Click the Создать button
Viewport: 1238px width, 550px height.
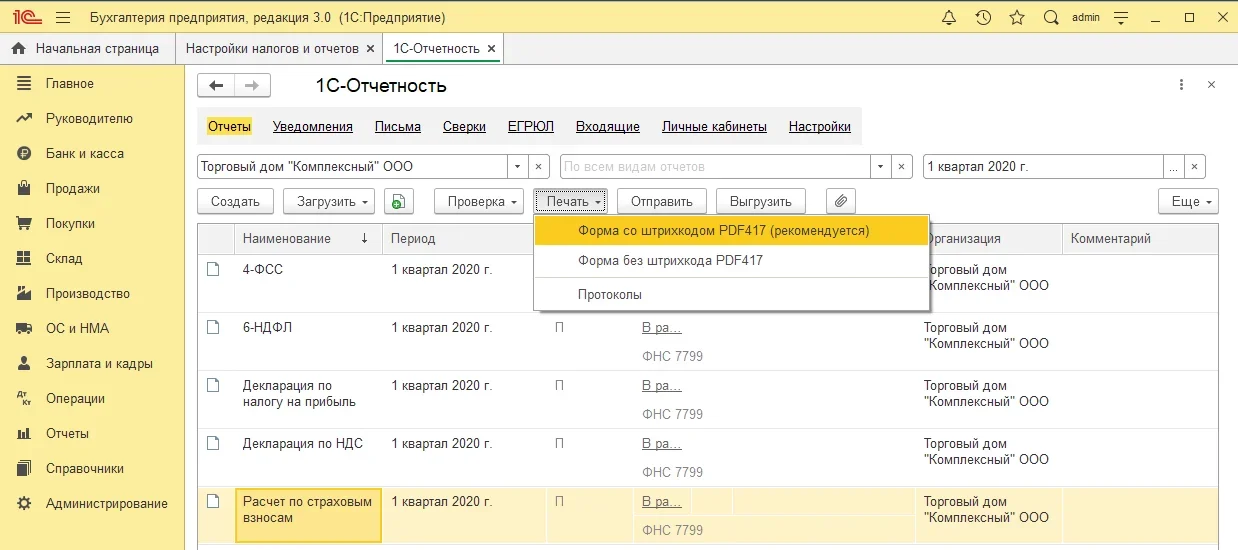[x=235, y=201]
